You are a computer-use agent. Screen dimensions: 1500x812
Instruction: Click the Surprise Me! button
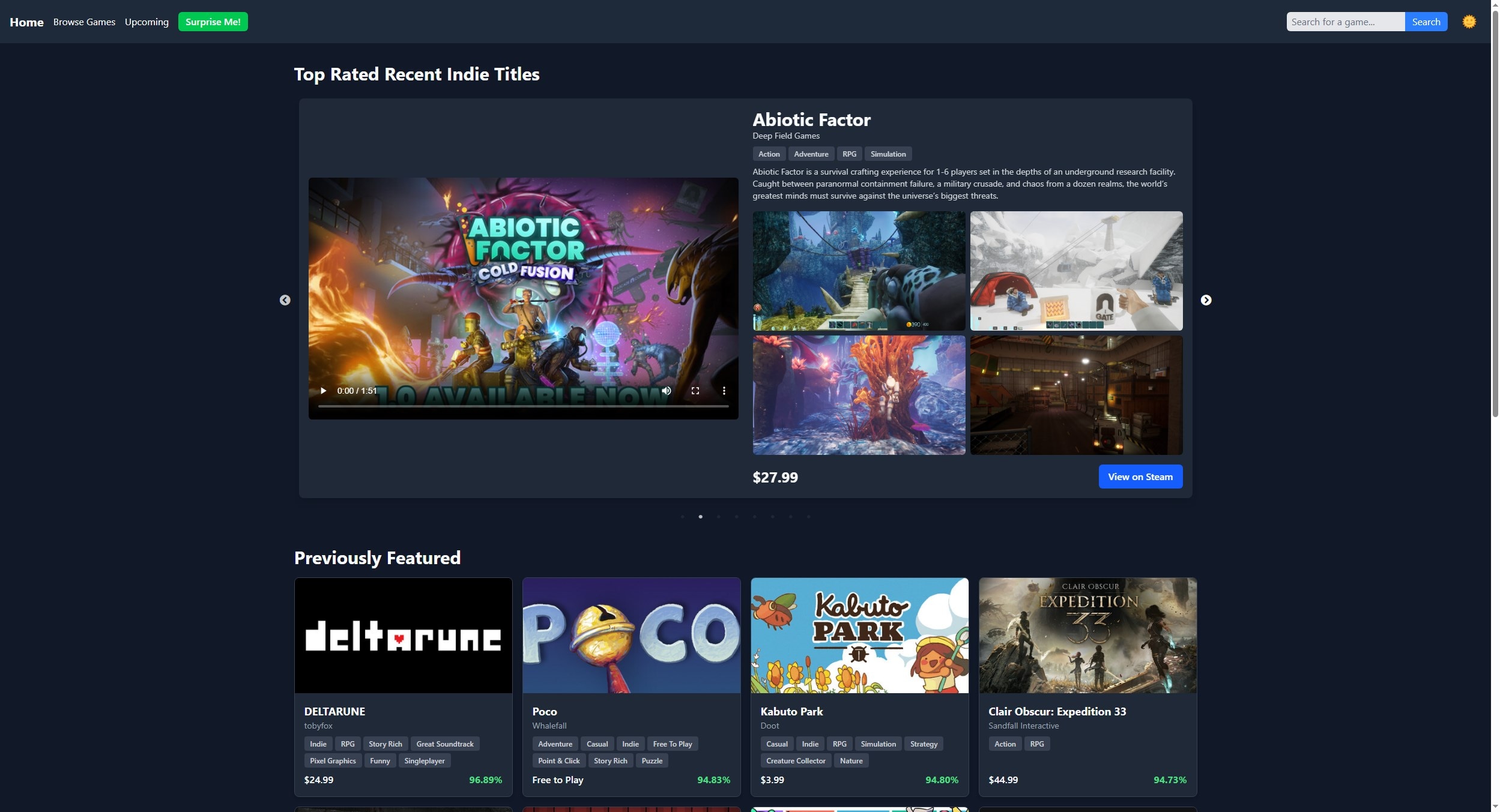[x=213, y=22]
